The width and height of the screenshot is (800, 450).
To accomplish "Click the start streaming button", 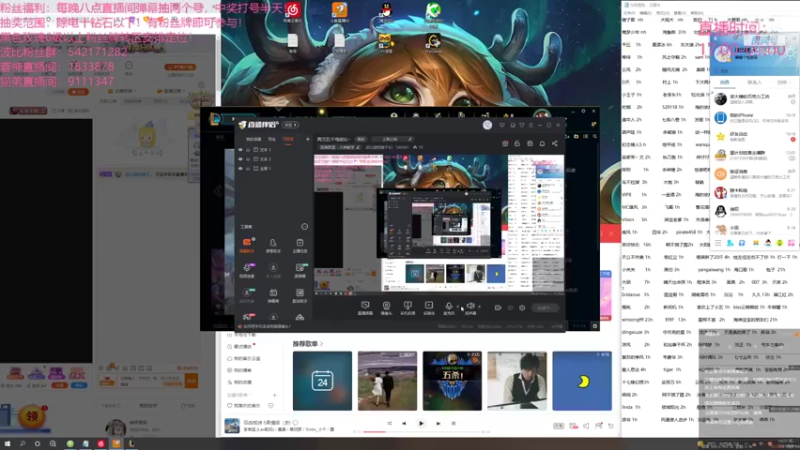I will pyautogui.click(x=544, y=308).
